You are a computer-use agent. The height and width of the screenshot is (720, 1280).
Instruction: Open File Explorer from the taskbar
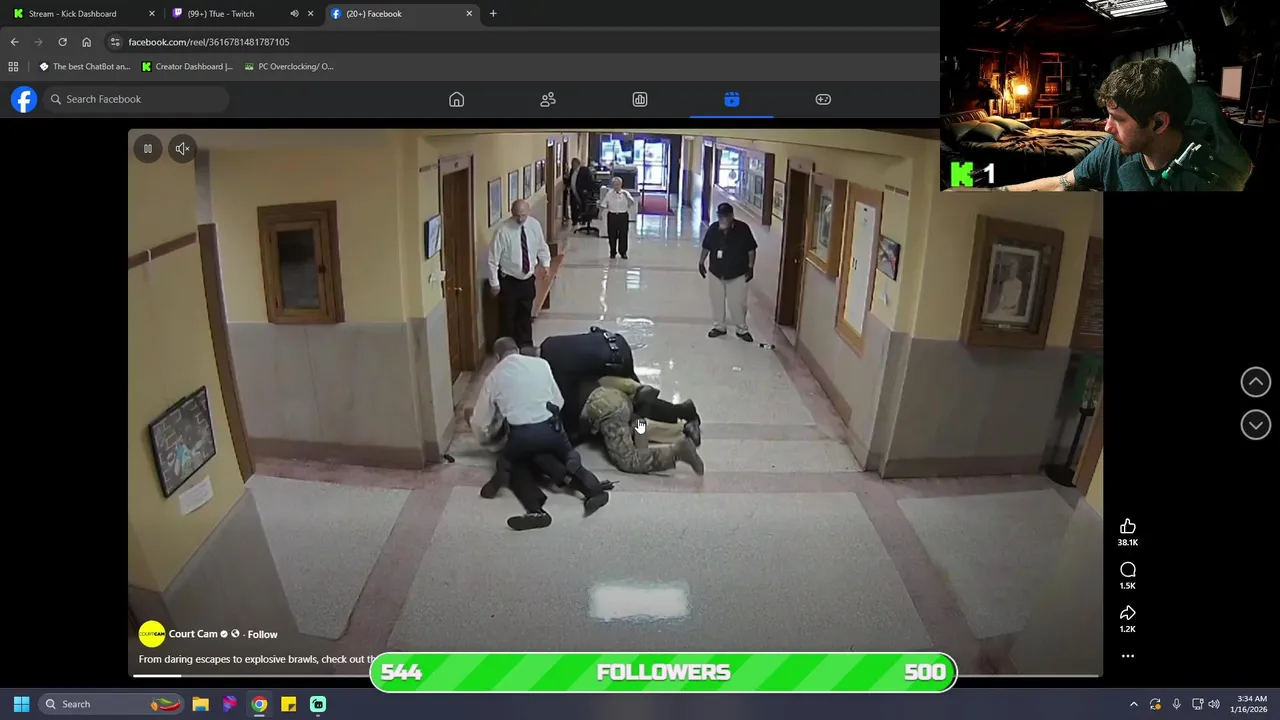pos(200,704)
